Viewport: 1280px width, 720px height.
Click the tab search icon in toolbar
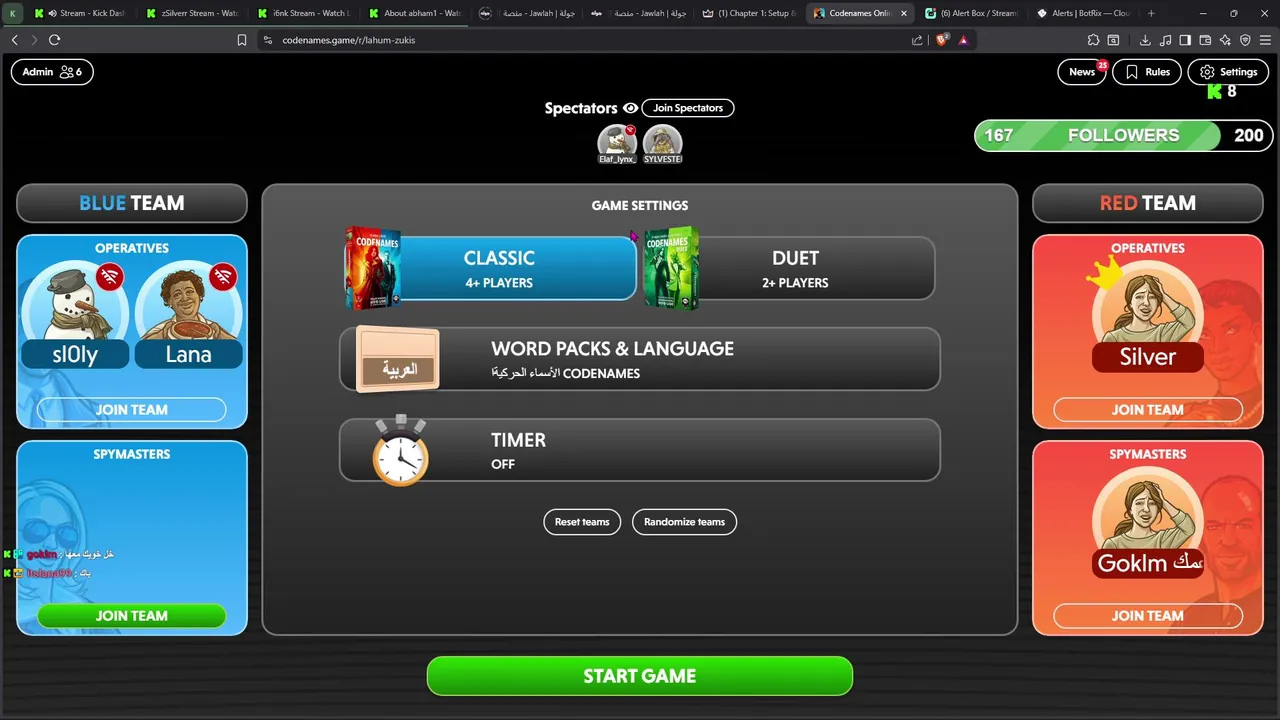(1113, 40)
